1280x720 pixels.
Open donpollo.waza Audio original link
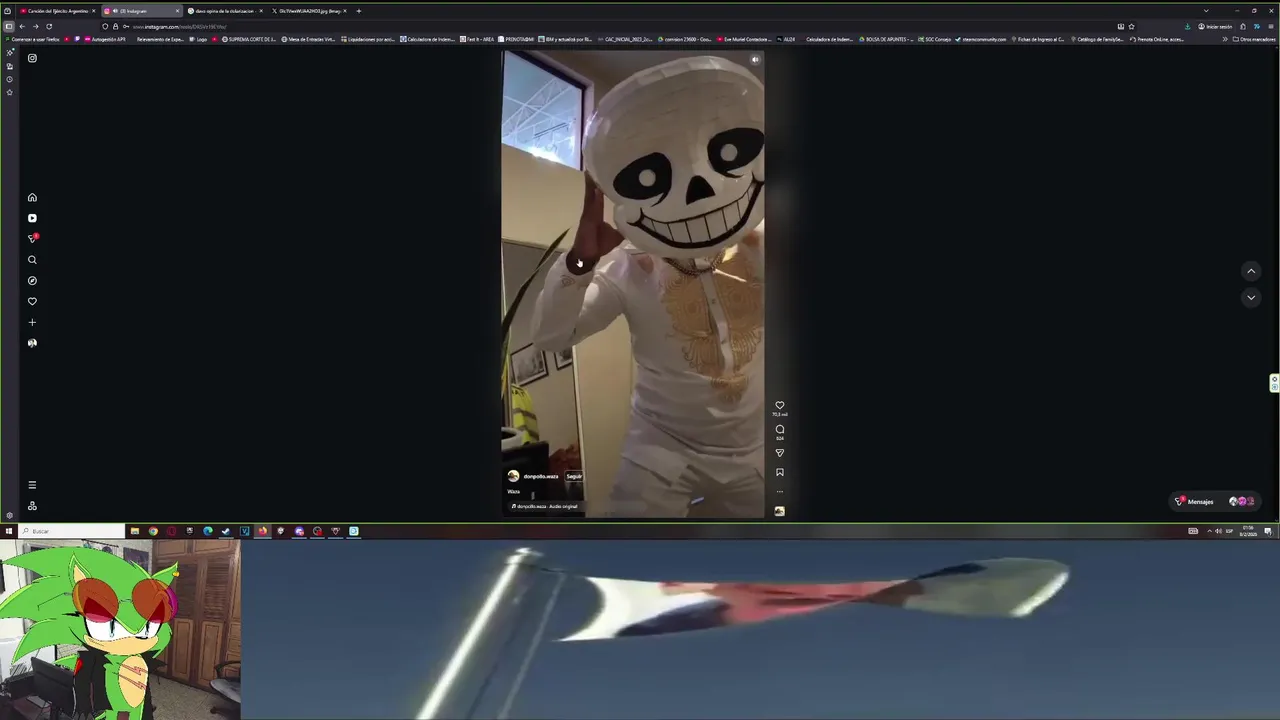(545, 506)
